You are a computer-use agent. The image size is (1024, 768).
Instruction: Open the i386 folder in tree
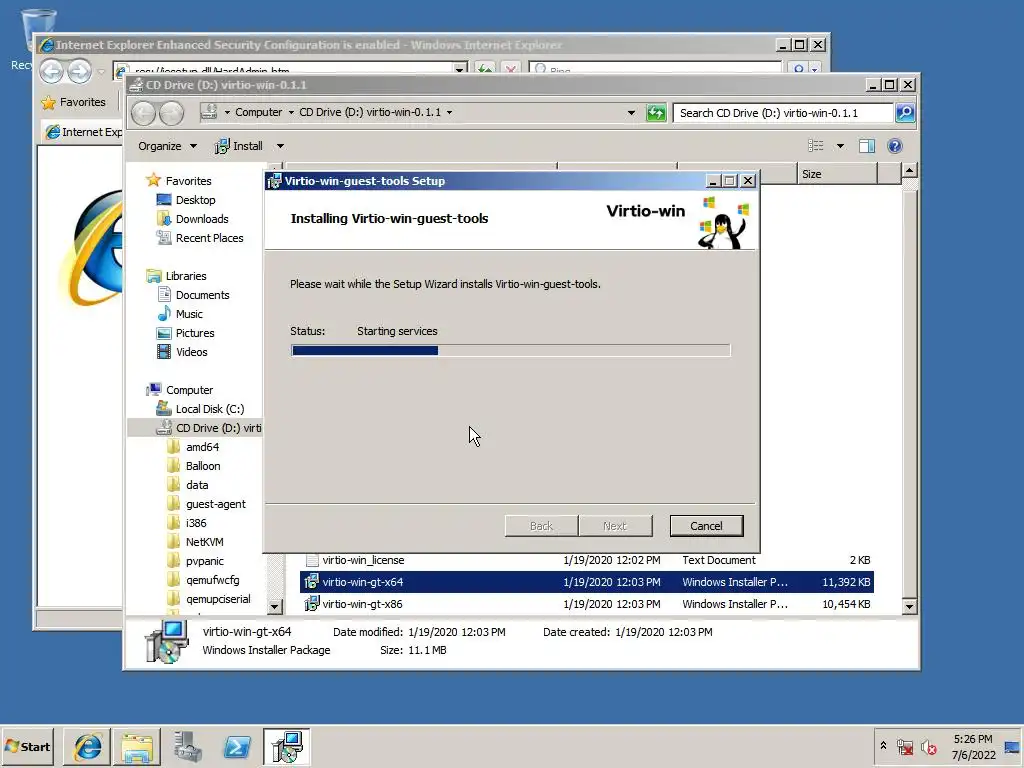195,522
